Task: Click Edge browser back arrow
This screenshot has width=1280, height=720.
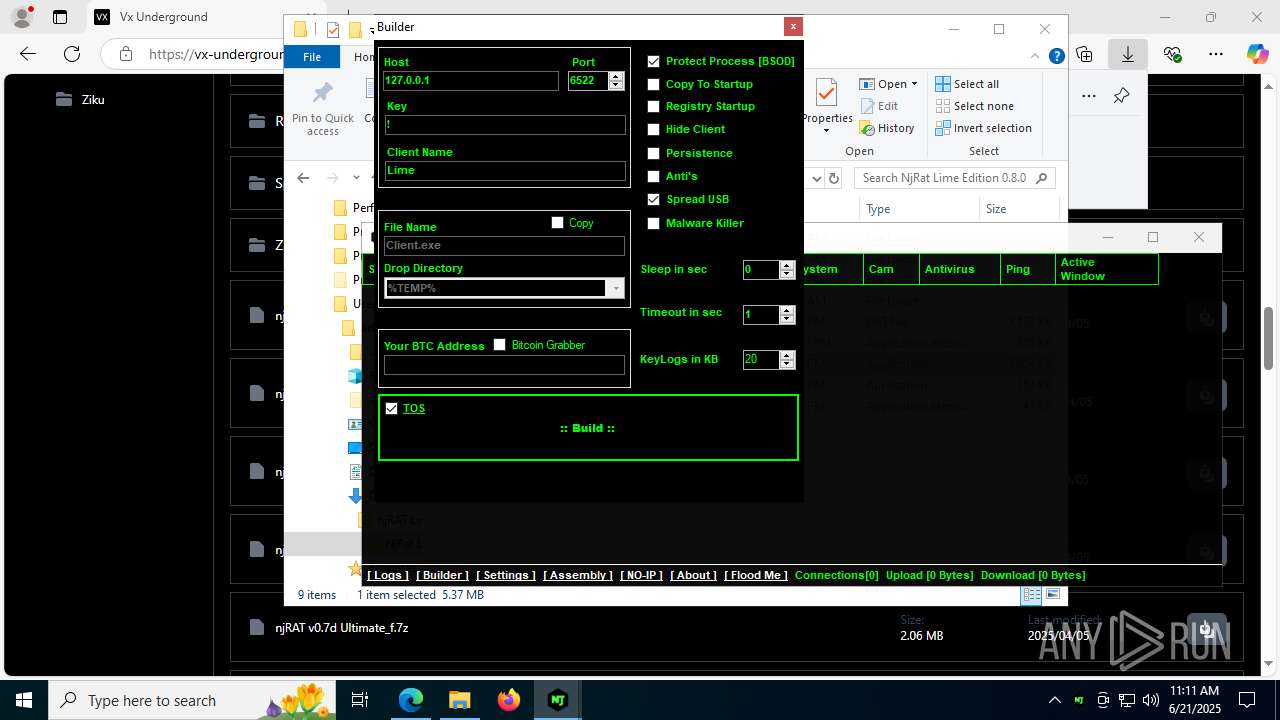Action: pyautogui.click(x=28, y=54)
